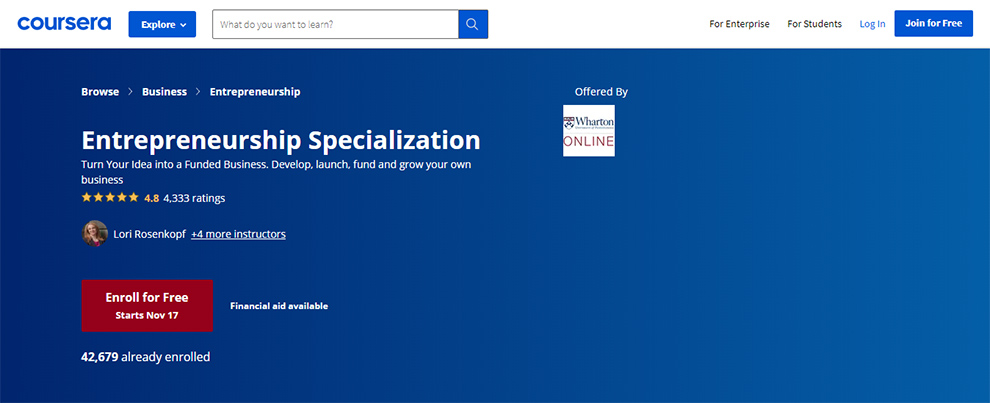Open the For Enterprise page
Screen dimensions: 990x403
point(739,24)
